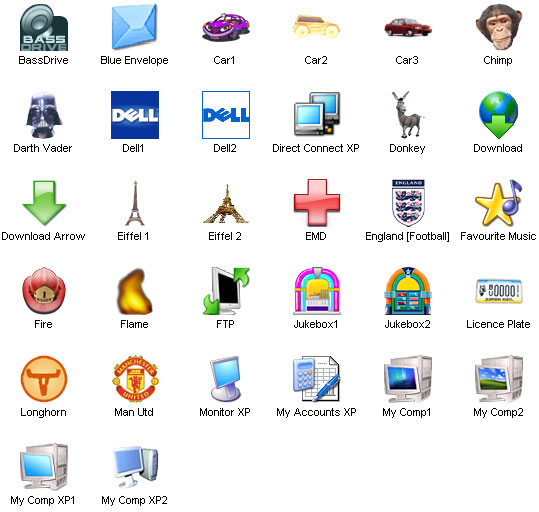Click the red cross EMD icon

(x=317, y=203)
